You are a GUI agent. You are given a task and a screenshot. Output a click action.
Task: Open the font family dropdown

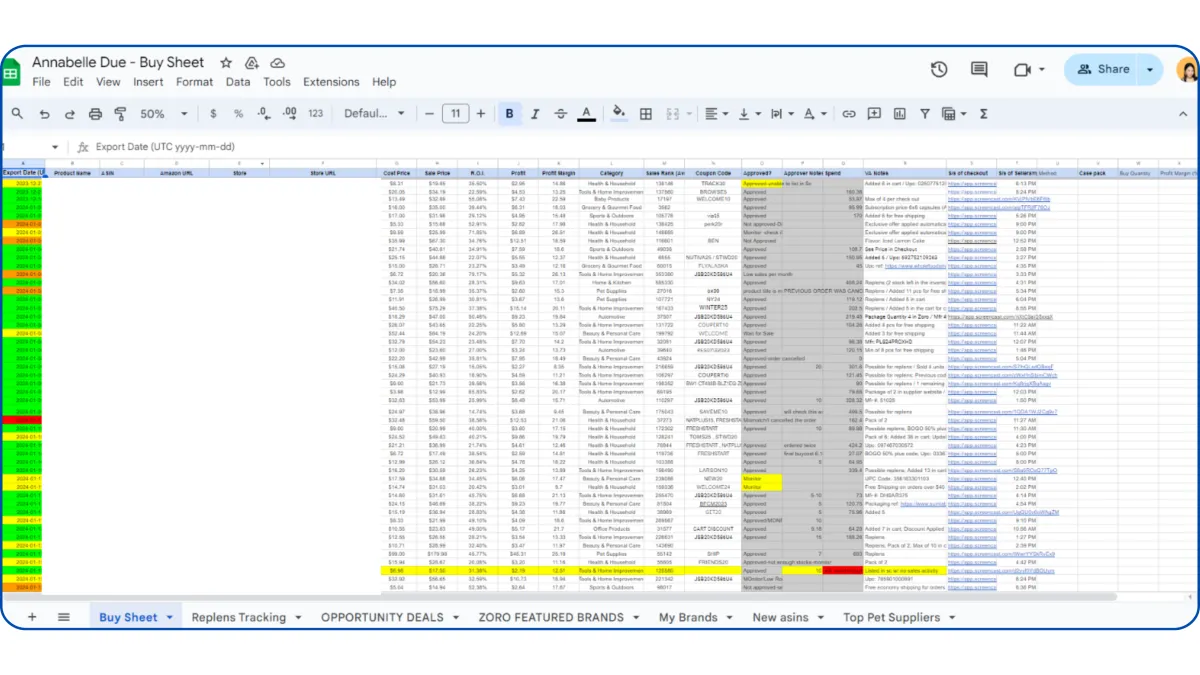click(x=372, y=114)
